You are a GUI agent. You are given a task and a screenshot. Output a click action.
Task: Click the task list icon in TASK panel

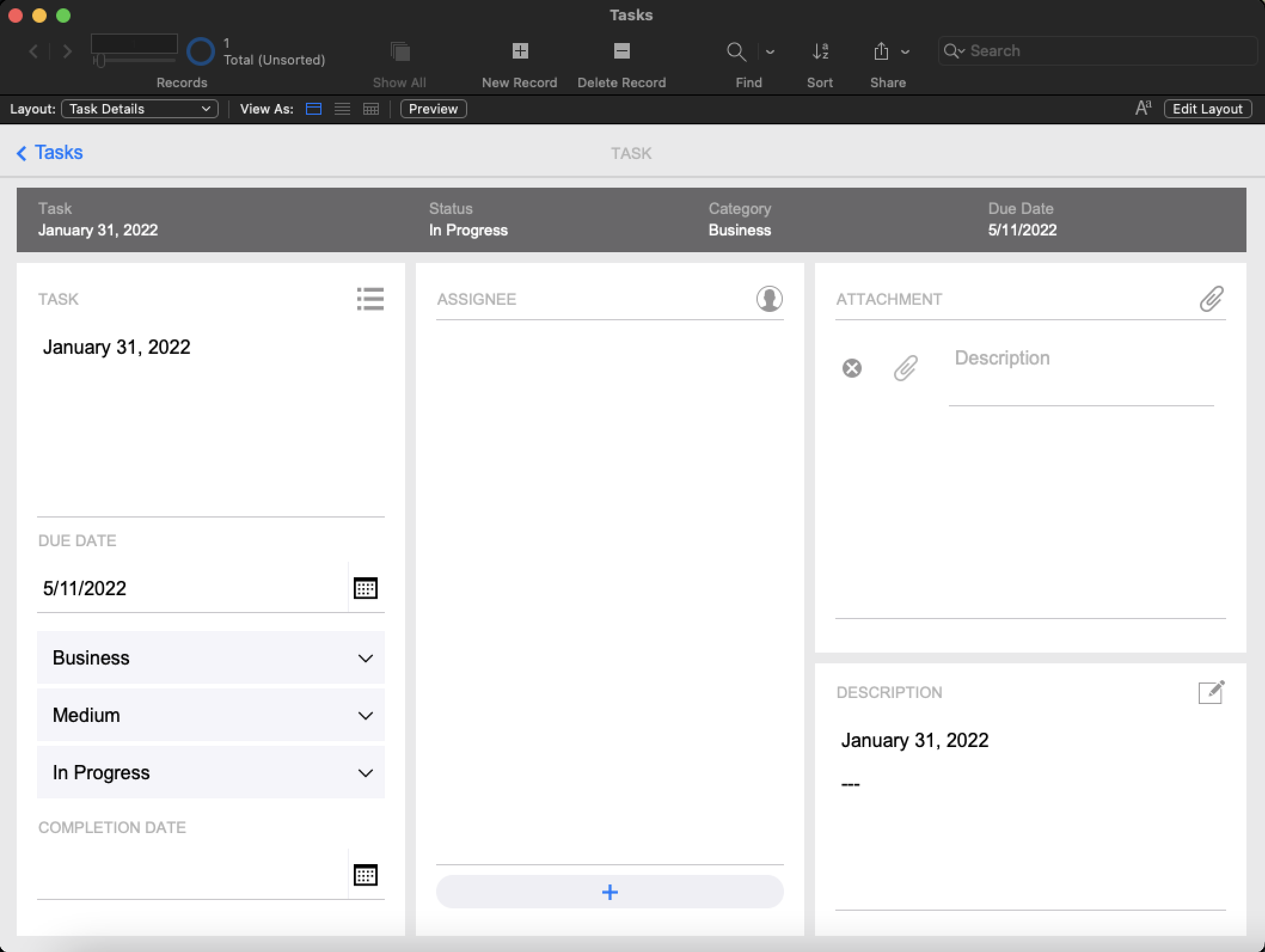[x=370, y=299]
